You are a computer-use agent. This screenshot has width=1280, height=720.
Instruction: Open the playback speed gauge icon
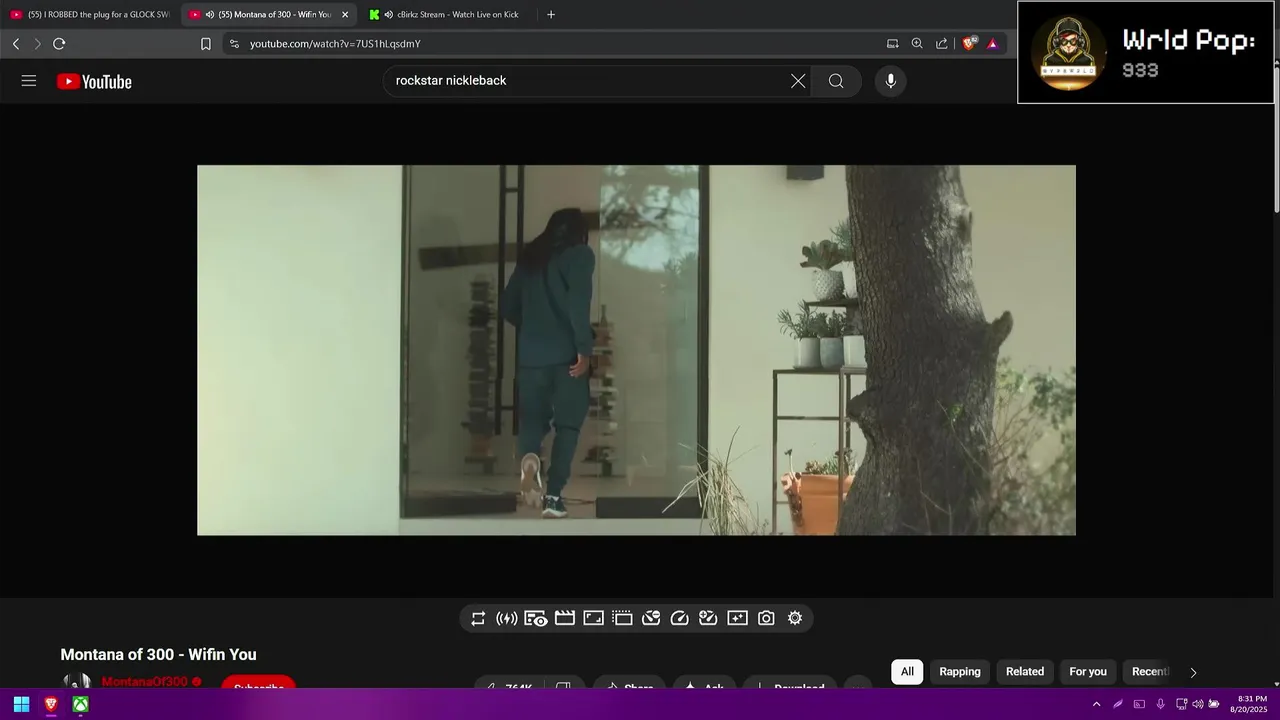(x=680, y=618)
